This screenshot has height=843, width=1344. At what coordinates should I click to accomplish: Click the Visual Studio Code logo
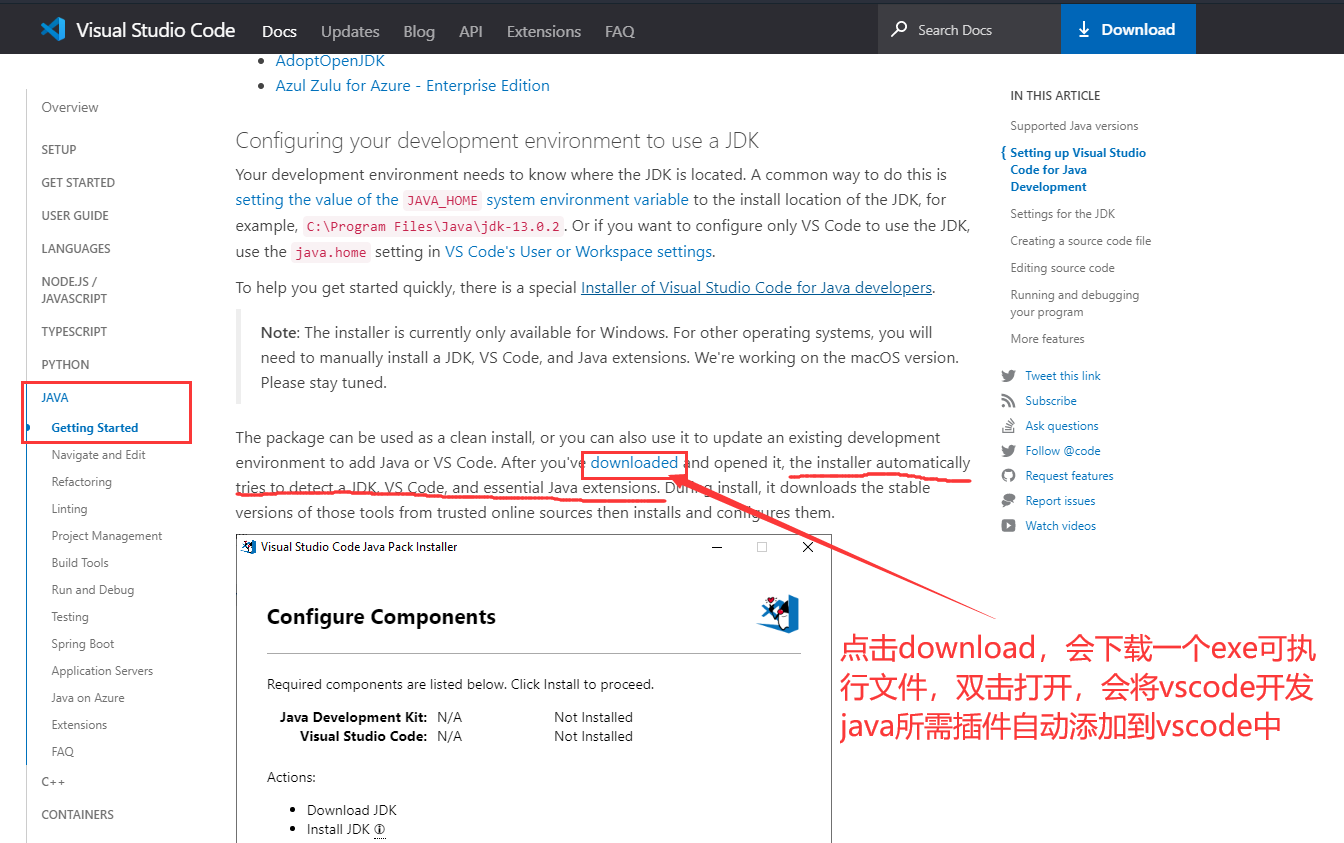[52, 29]
